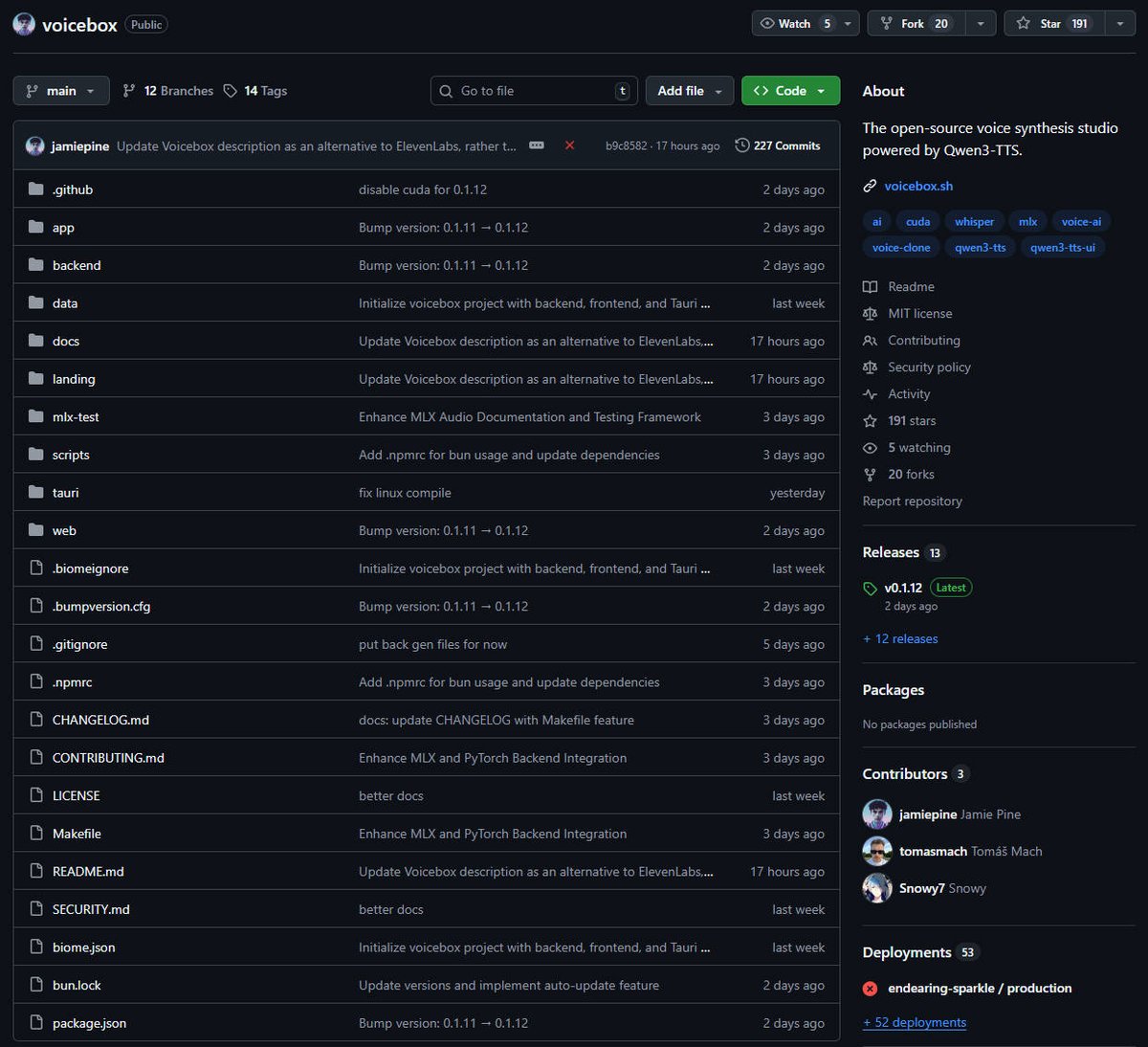Open the backend folder
Screen dimensions: 1148x1047
[77, 265]
